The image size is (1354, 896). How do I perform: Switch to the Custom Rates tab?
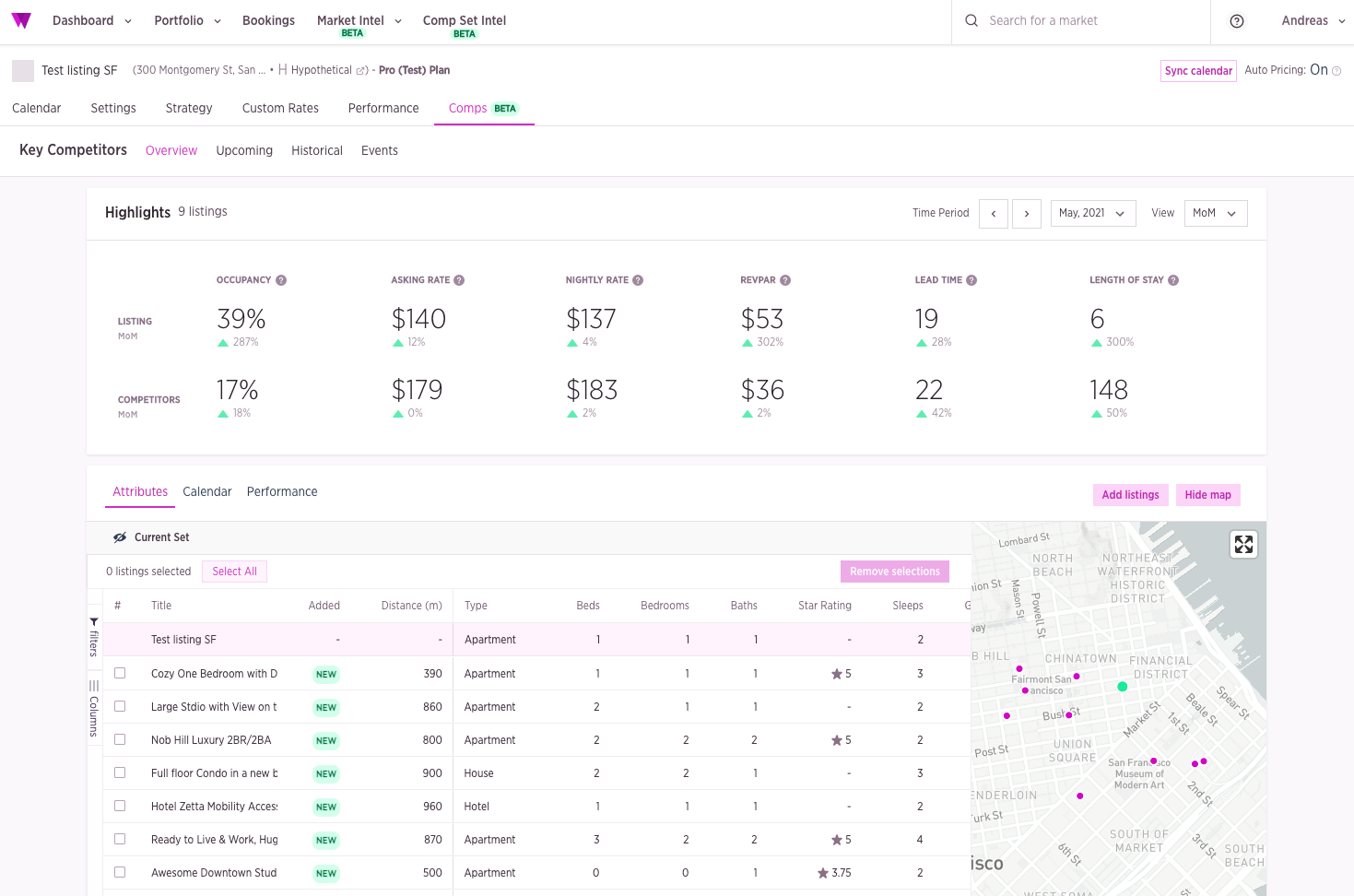point(280,109)
